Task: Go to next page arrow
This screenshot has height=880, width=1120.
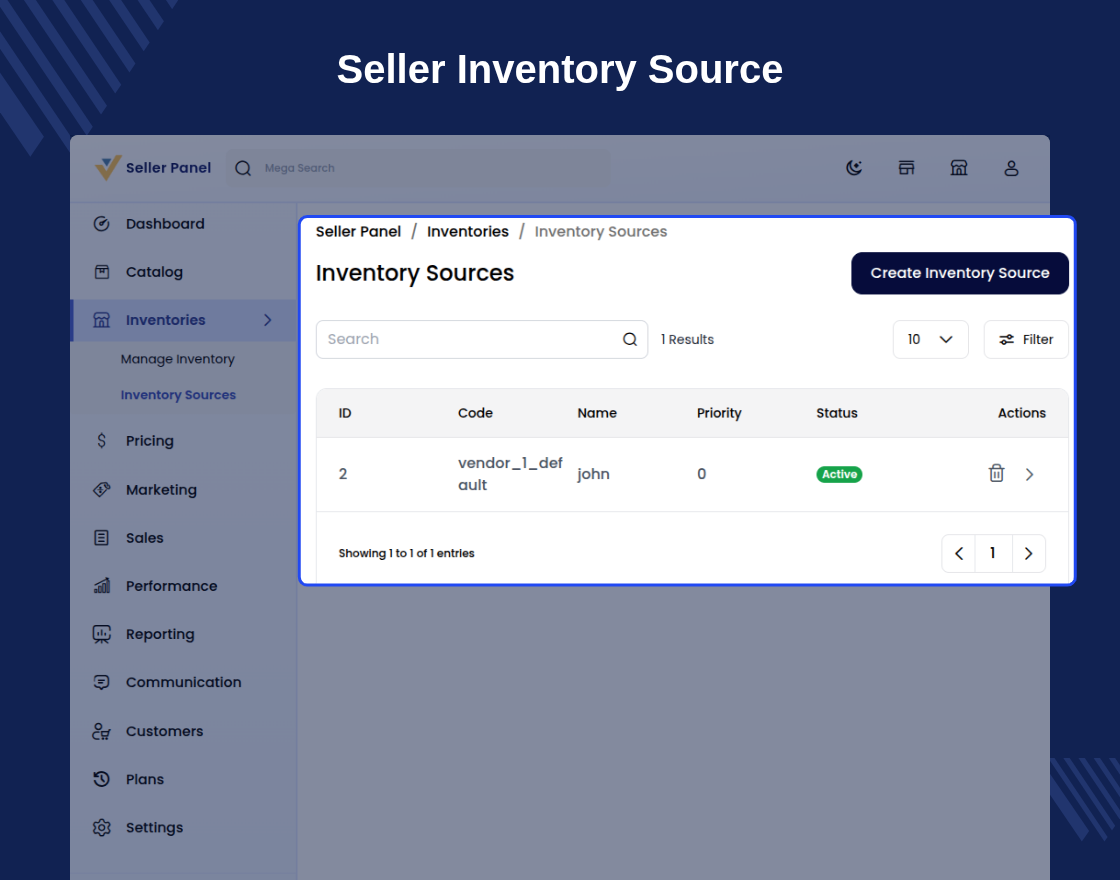Action: tap(1029, 554)
